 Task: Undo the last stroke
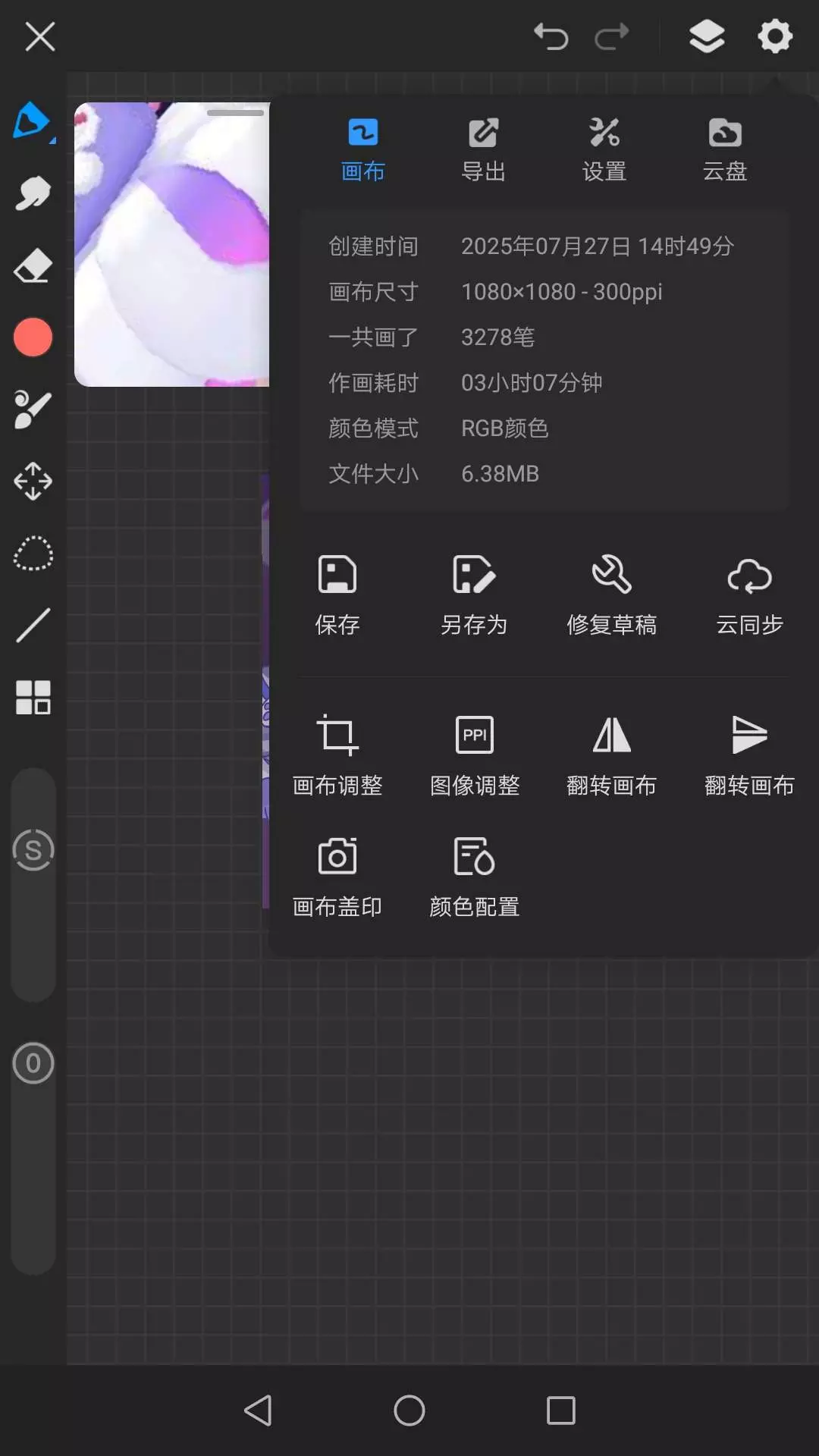coord(551,36)
